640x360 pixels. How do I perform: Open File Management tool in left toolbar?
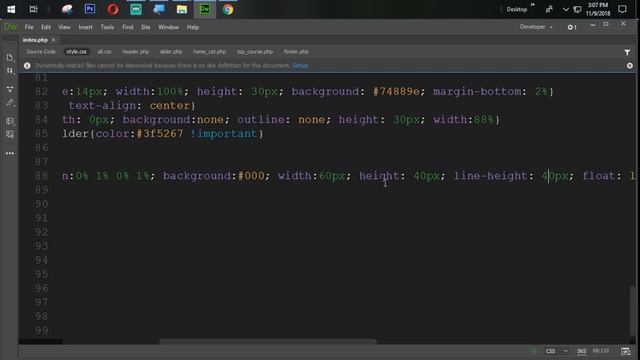pos(10,71)
